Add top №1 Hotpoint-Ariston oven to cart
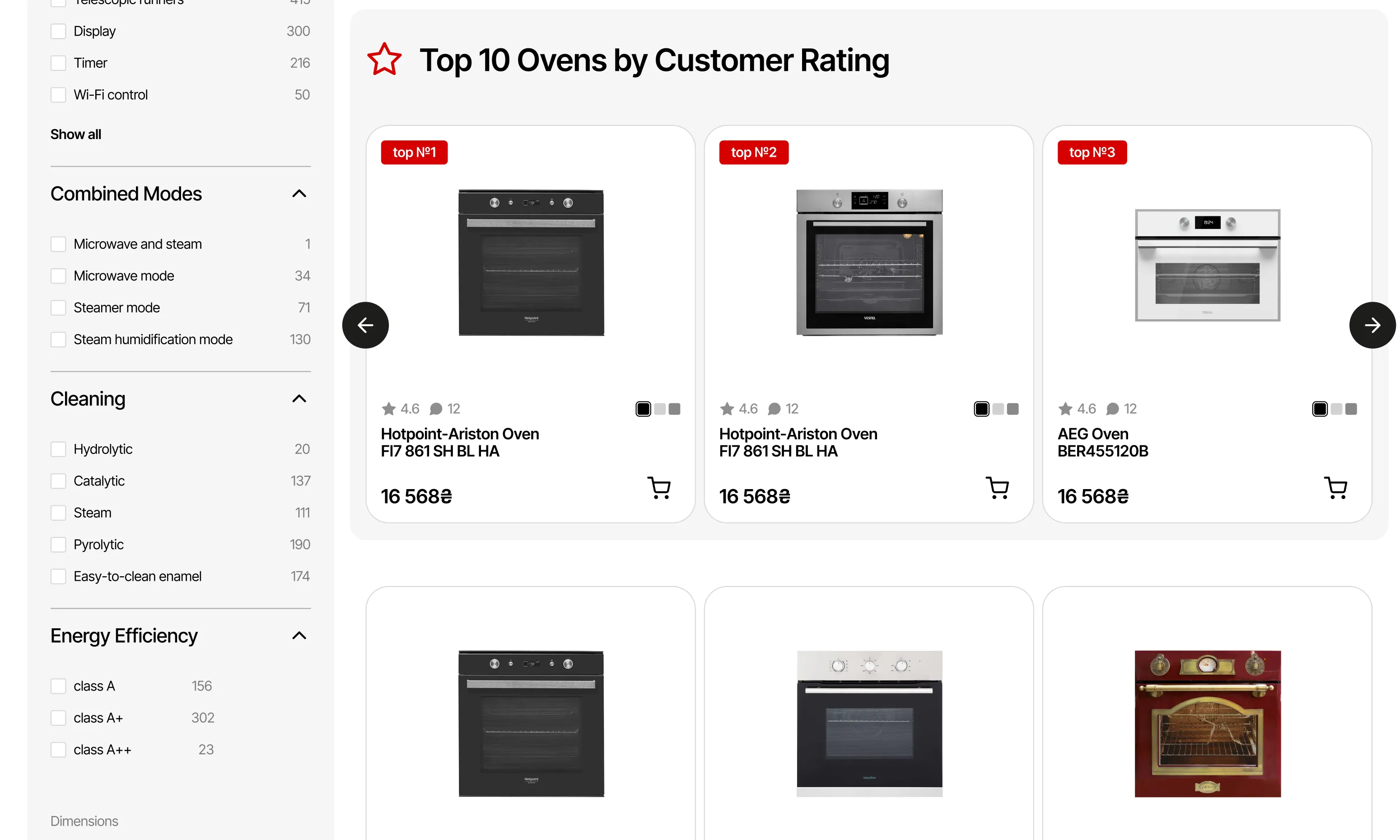The image size is (1400, 840). (659, 488)
